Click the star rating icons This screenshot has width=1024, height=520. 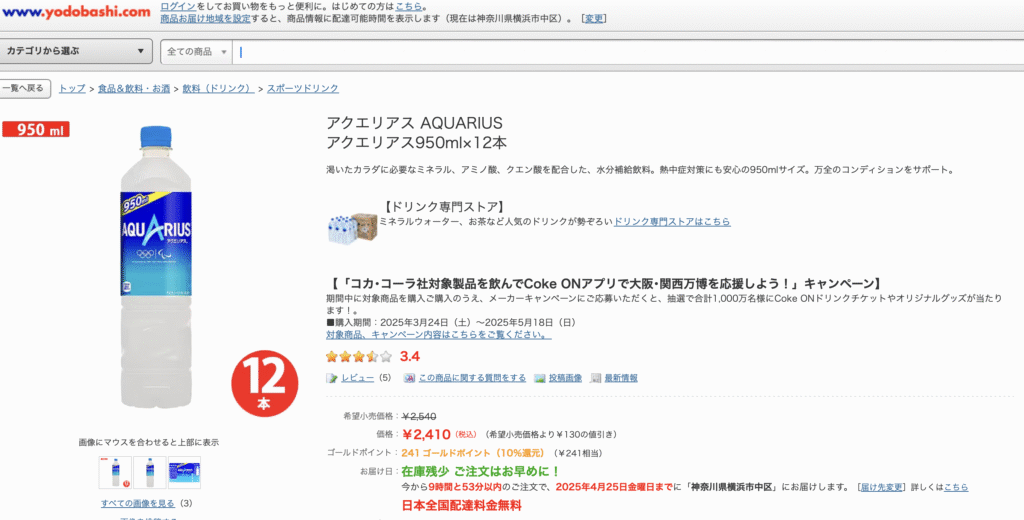coord(359,357)
